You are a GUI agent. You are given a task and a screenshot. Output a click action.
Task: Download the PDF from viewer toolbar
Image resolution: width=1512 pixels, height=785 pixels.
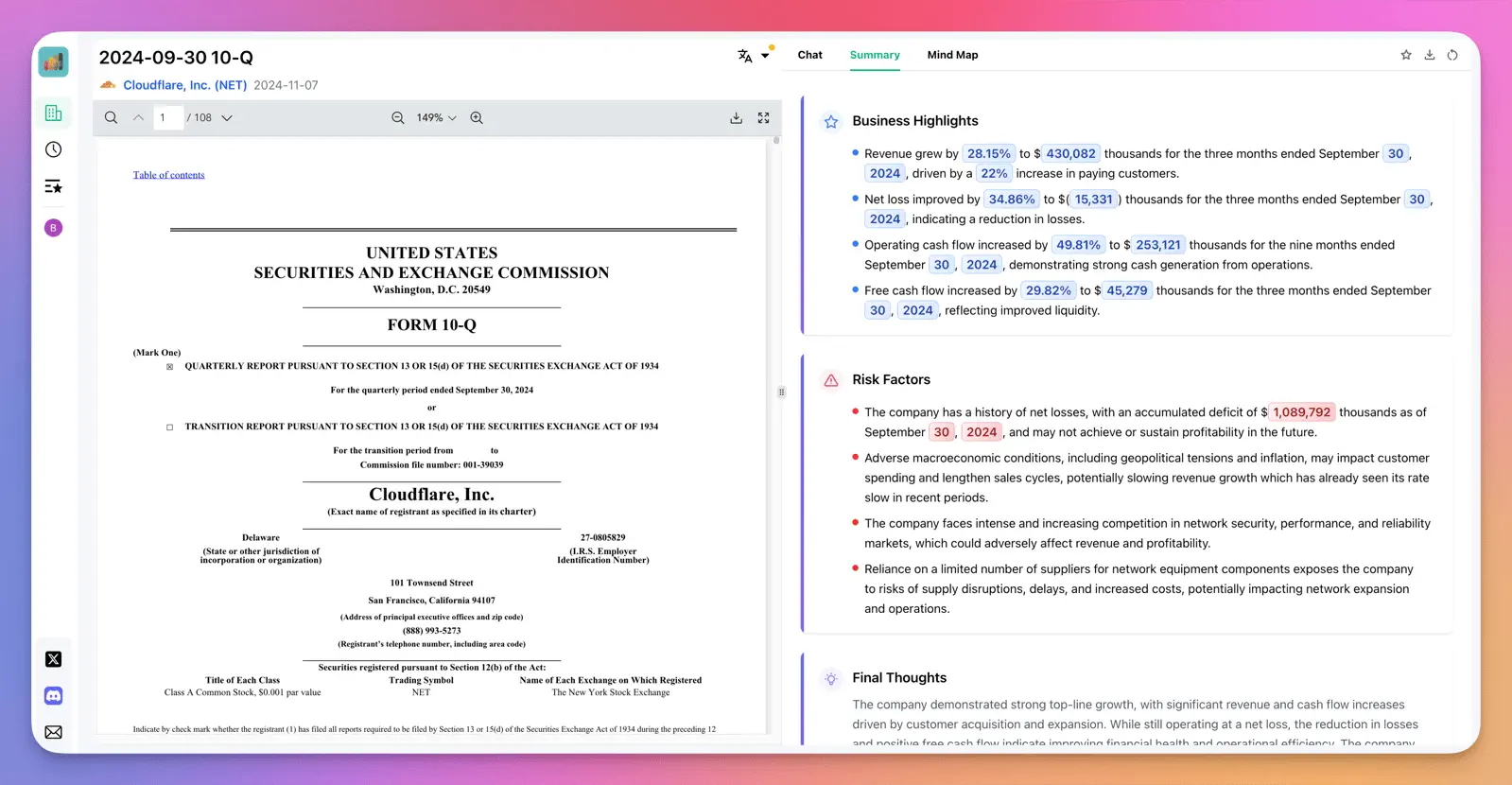(736, 118)
